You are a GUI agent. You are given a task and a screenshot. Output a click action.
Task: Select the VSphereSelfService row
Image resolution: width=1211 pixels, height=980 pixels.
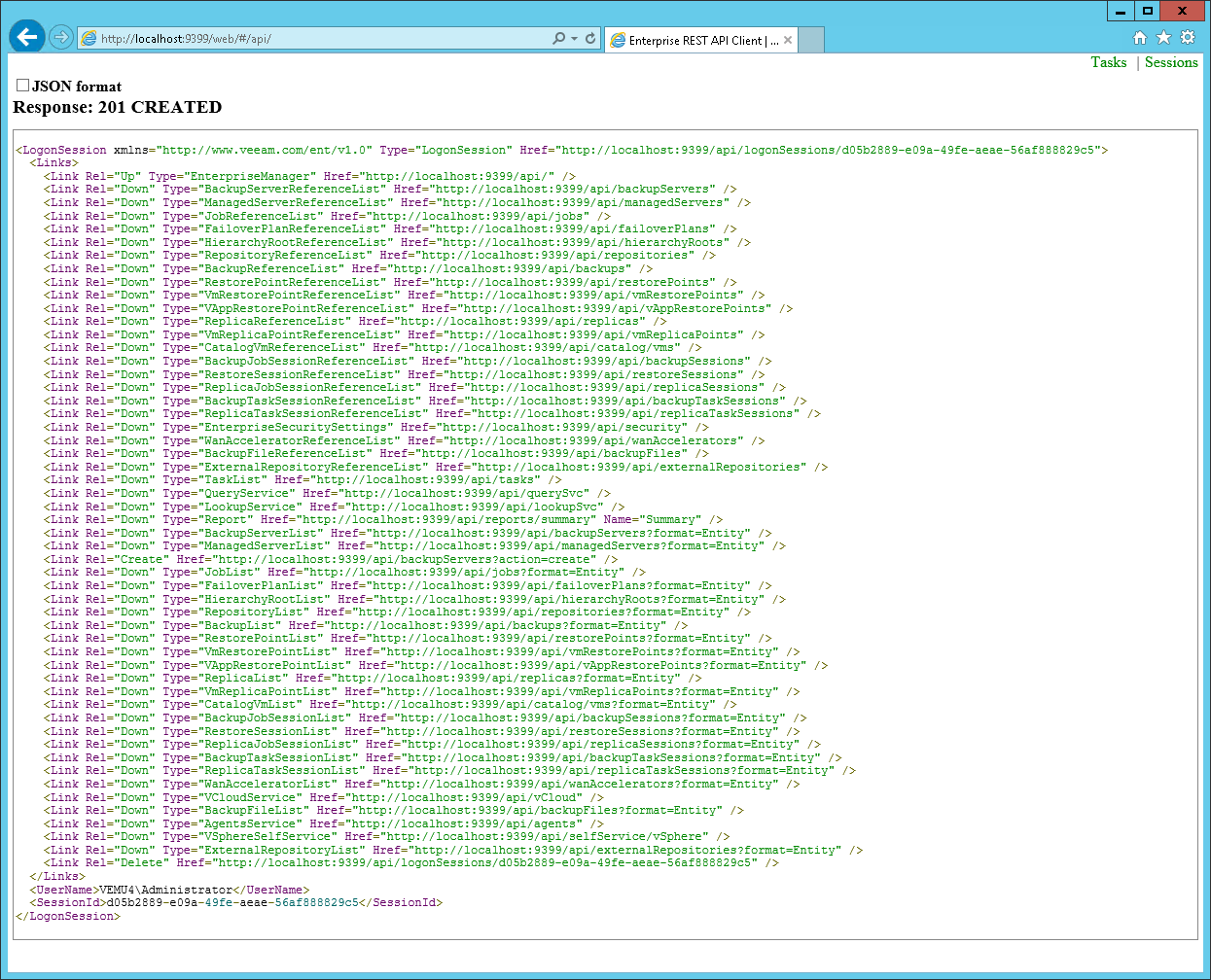pyautogui.click(x=387, y=837)
